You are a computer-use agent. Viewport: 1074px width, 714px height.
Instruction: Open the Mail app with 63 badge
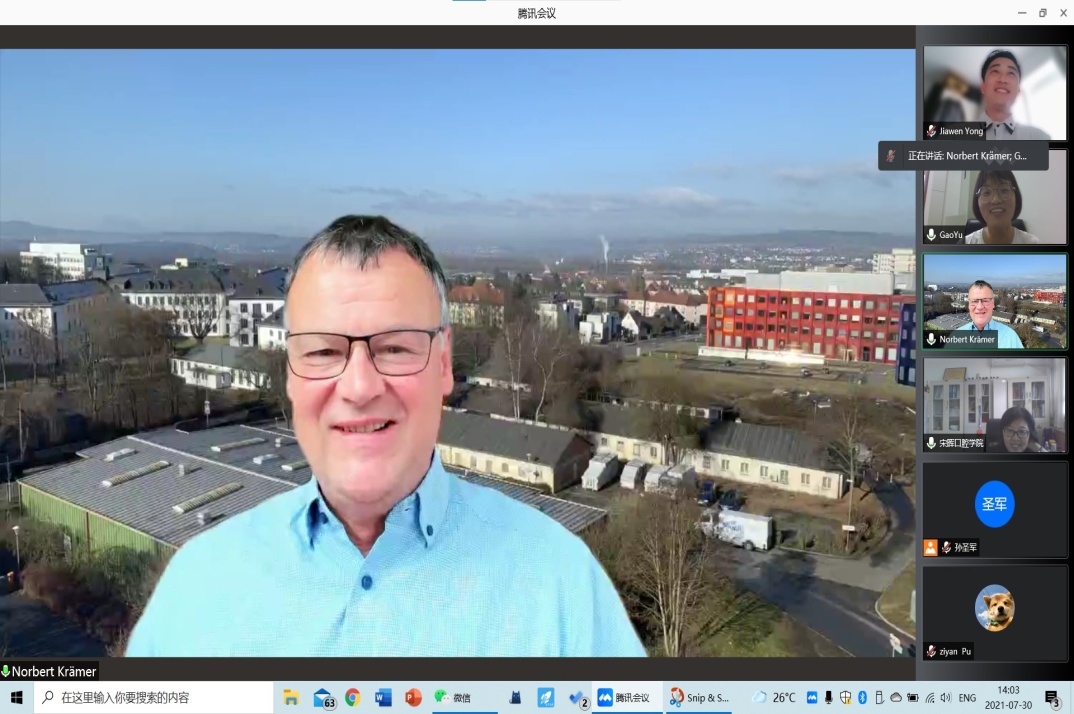coord(322,697)
